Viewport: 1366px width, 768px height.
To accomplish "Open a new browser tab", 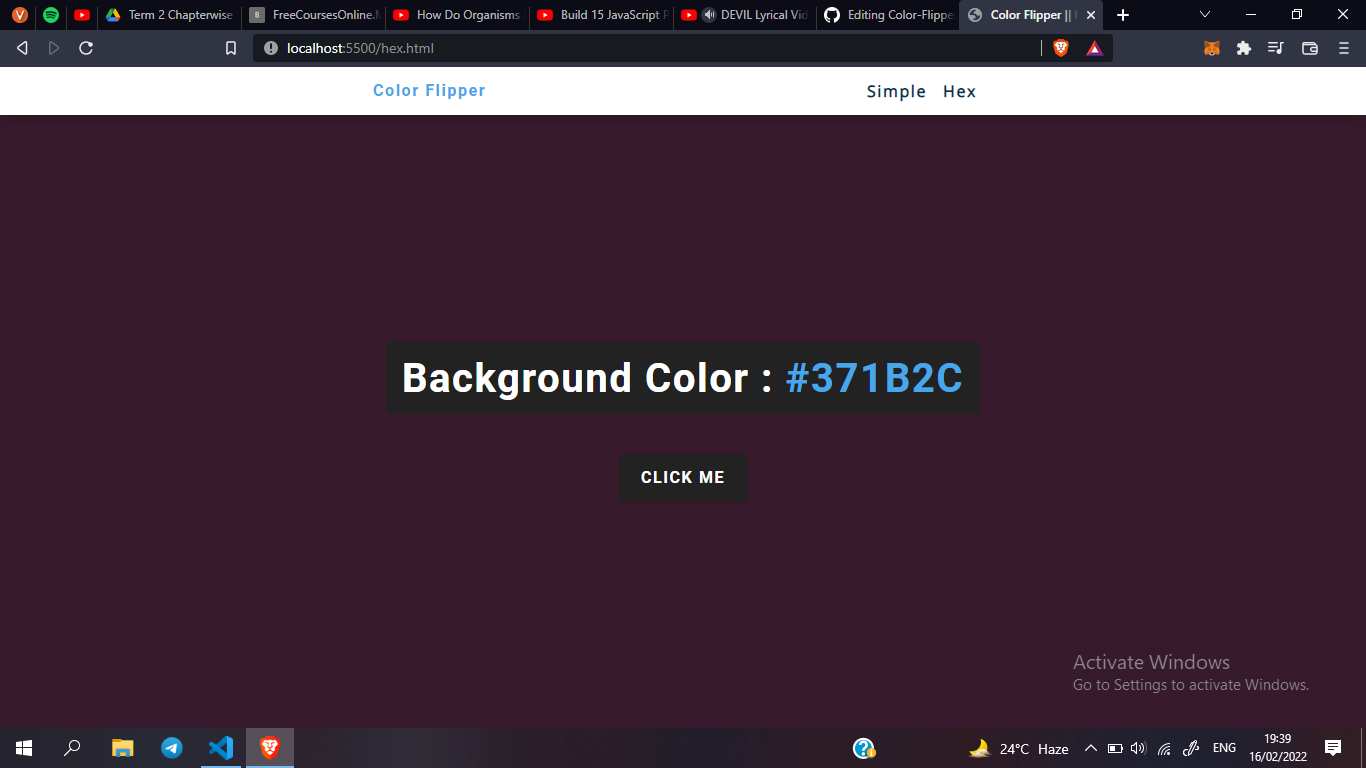I will click(1123, 15).
